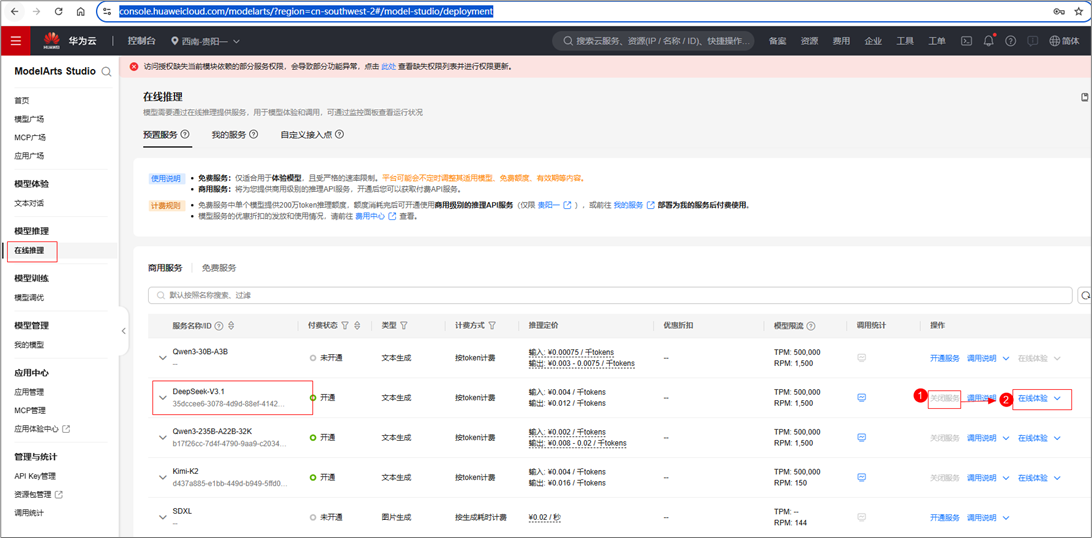Open the red hamburger main menu
Screen dimensions: 1092x538
(x=15, y=41)
